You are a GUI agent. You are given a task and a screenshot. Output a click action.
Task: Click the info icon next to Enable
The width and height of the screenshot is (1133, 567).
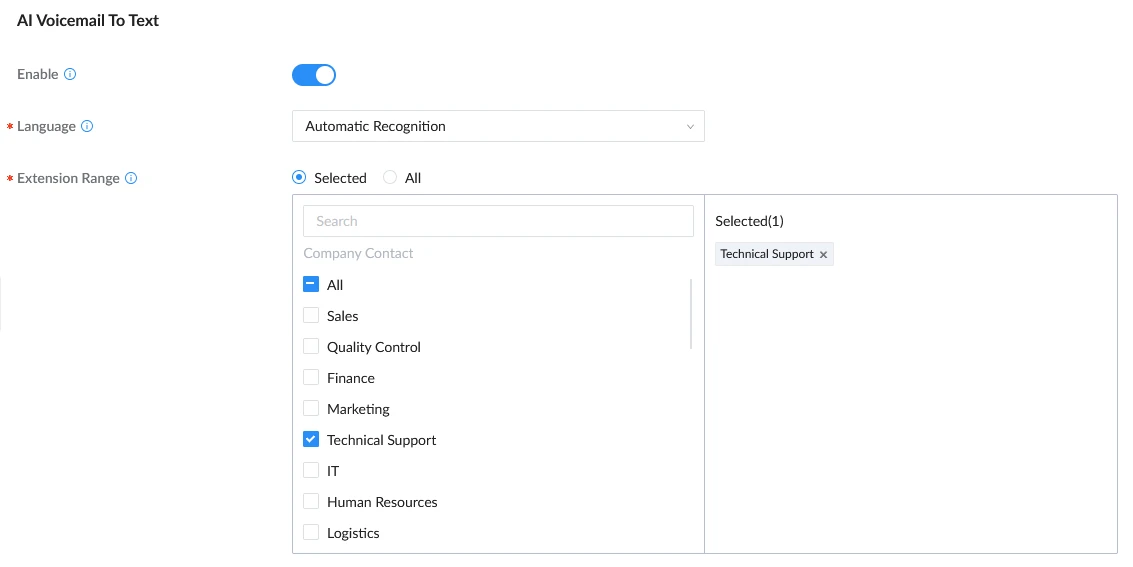click(x=70, y=74)
